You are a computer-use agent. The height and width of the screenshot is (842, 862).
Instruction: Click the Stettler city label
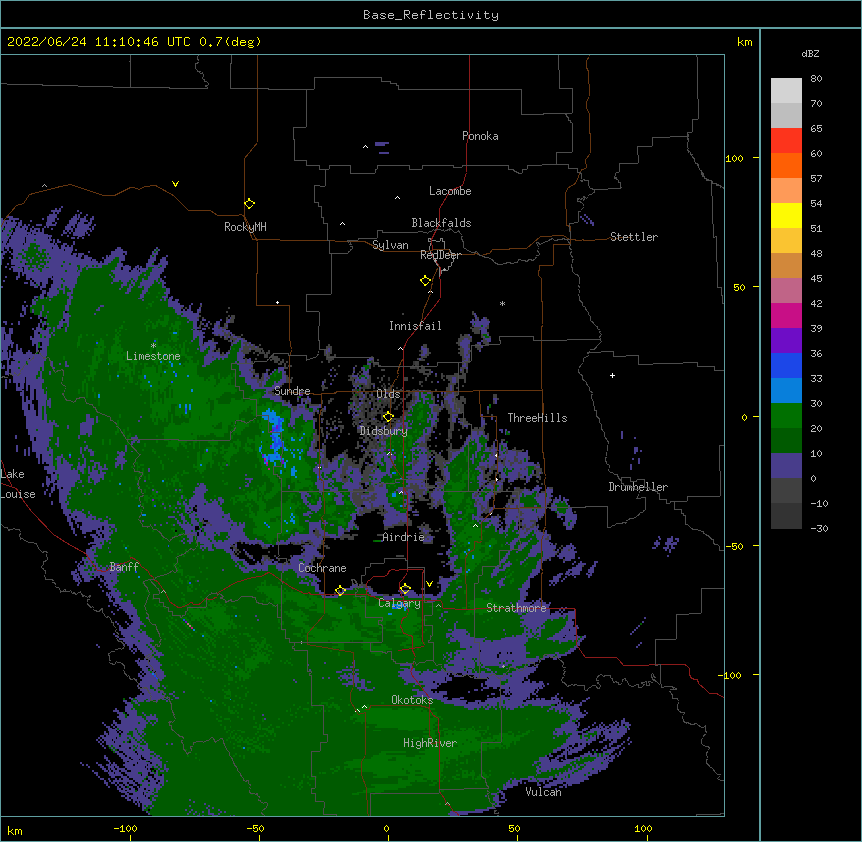[x=634, y=237]
